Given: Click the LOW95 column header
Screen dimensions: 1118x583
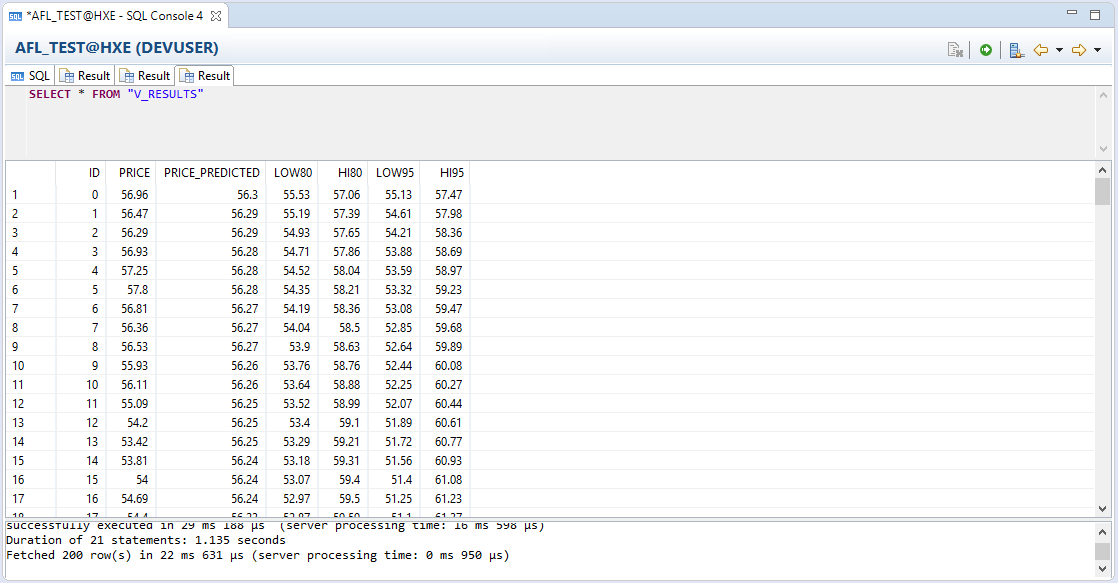Looking at the screenshot, I should 395,172.
